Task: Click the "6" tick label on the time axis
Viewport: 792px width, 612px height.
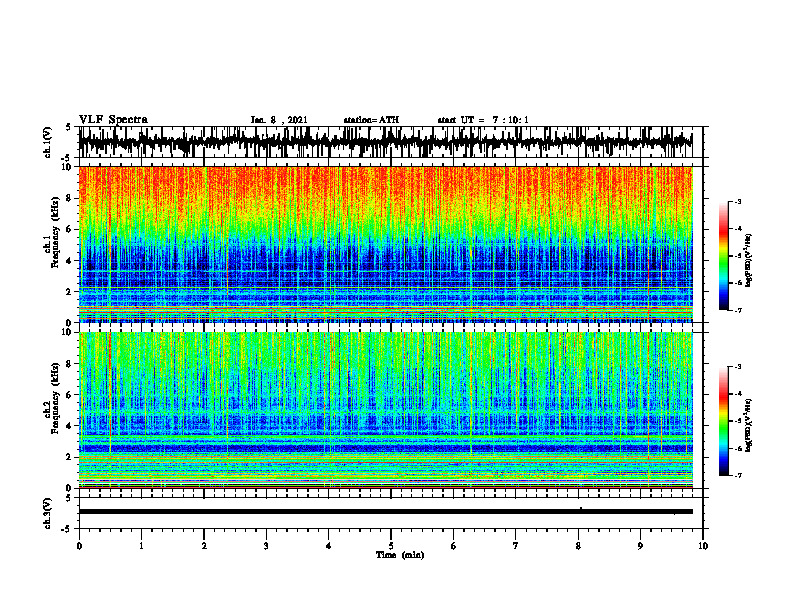Action: [454, 546]
